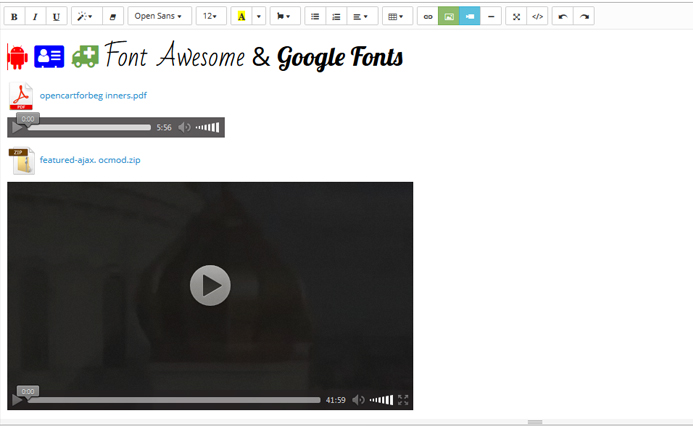Open the magic wand style dropdown
Image resolution: width=693 pixels, height=428 pixels.
pyautogui.click(x=86, y=16)
